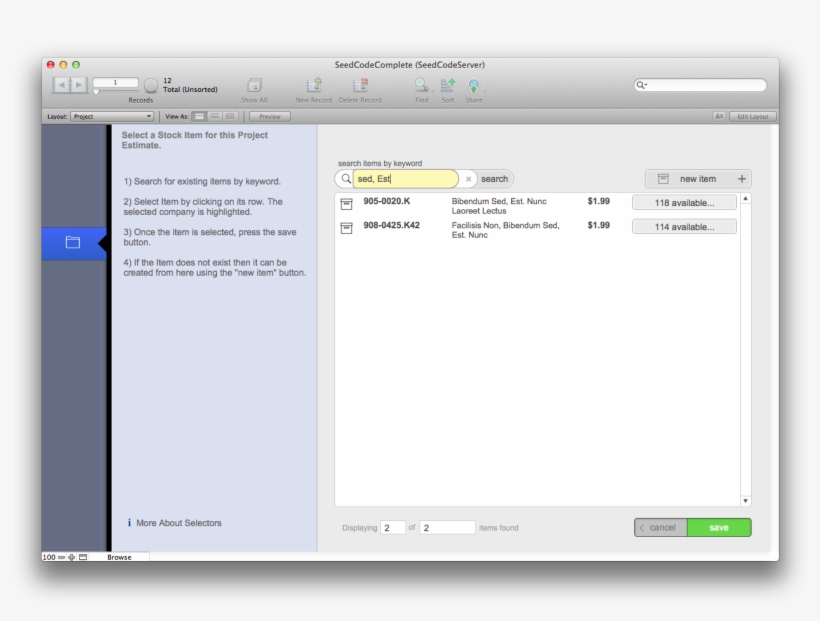Click the box icon next to item 905-0020.K

pos(347,202)
